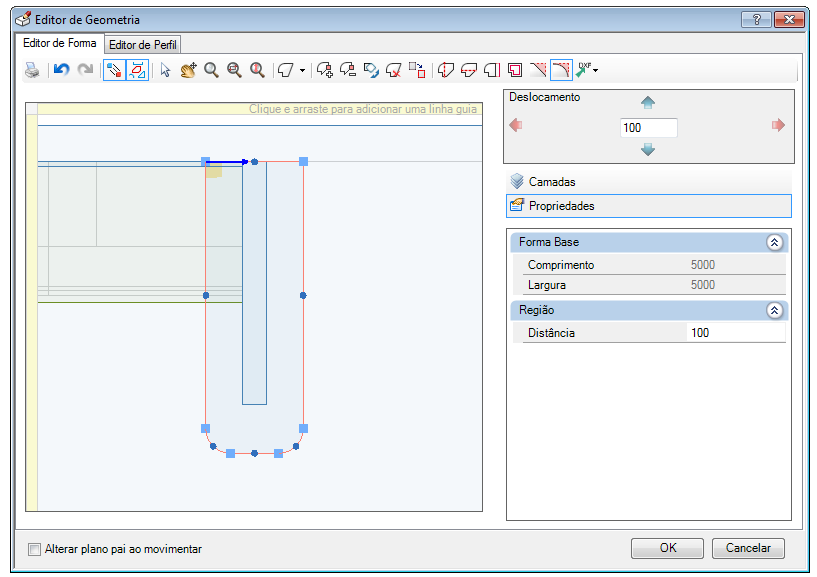Click the left vertical guide ruler strip
This screenshot has height=577, width=817.
[32, 313]
